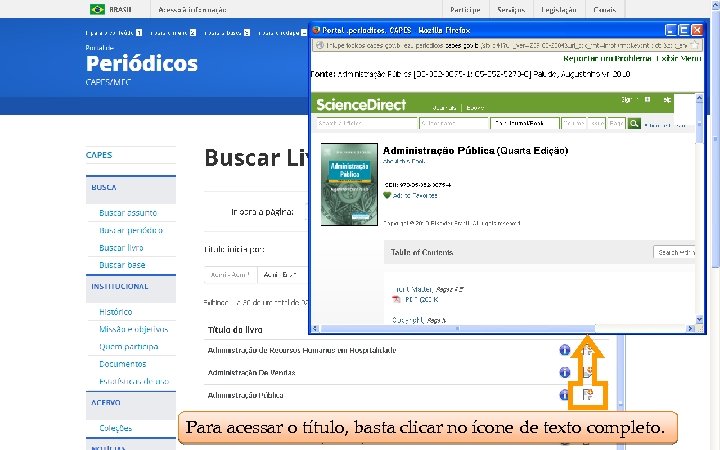Click popup horizontal scrollbar right arrow
The height and width of the screenshot is (450, 720).
coord(690,328)
